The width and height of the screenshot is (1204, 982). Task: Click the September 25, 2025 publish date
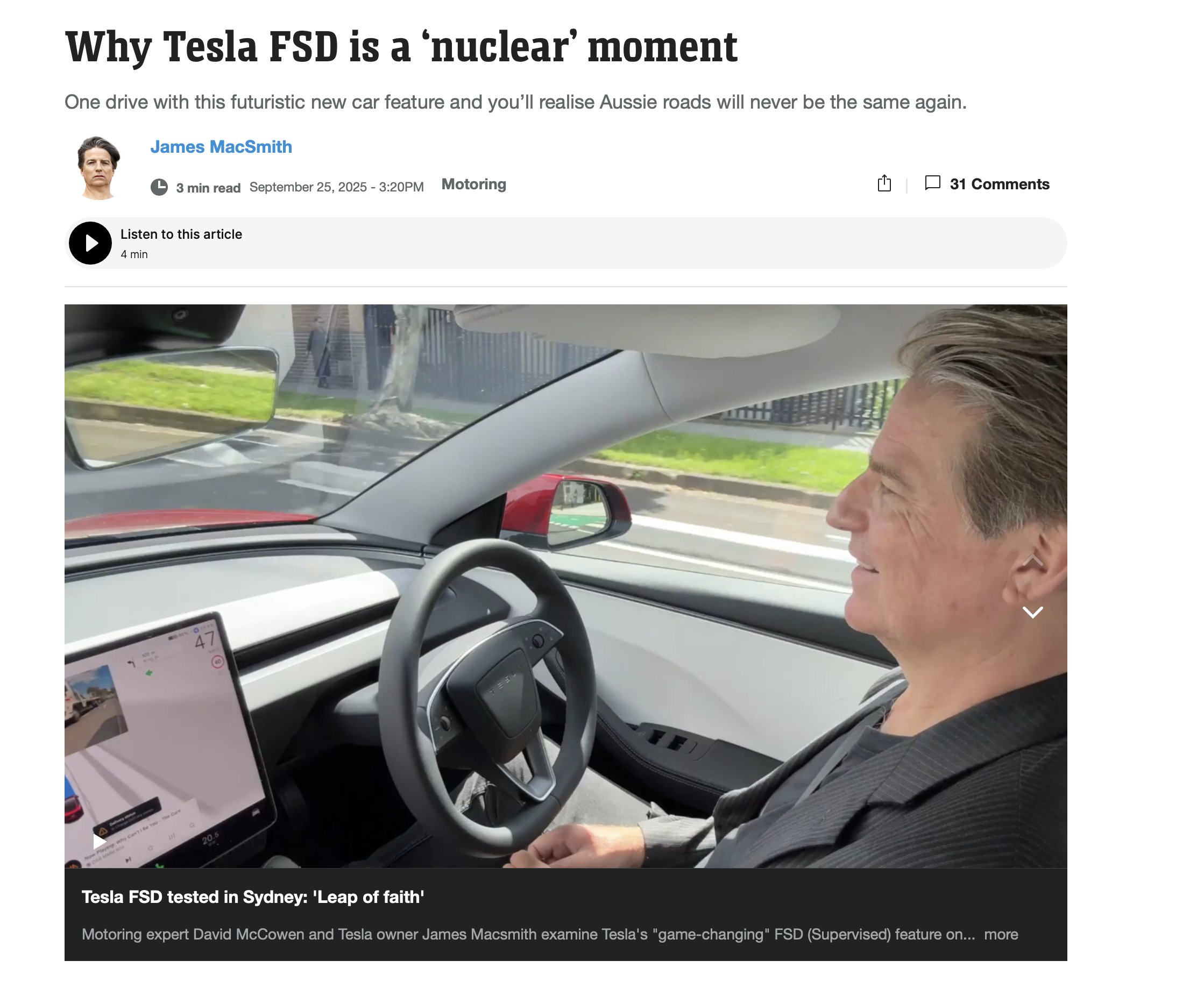click(x=337, y=187)
